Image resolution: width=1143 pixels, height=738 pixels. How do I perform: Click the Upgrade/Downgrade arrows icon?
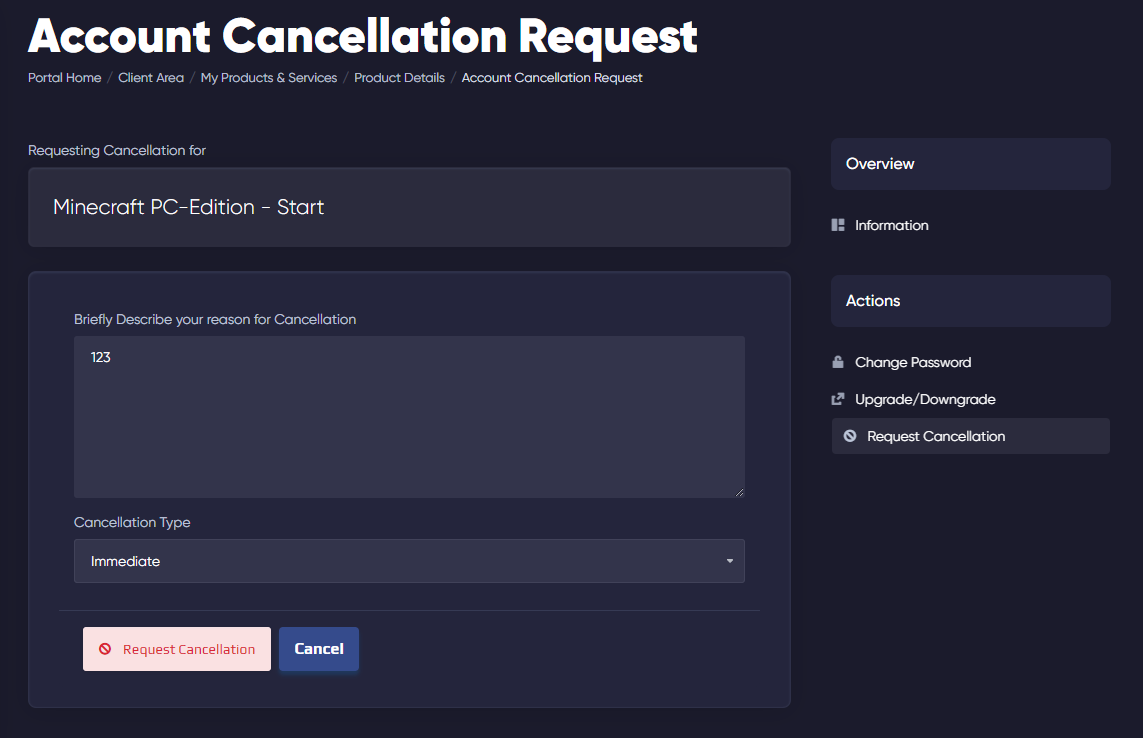click(x=837, y=398)
